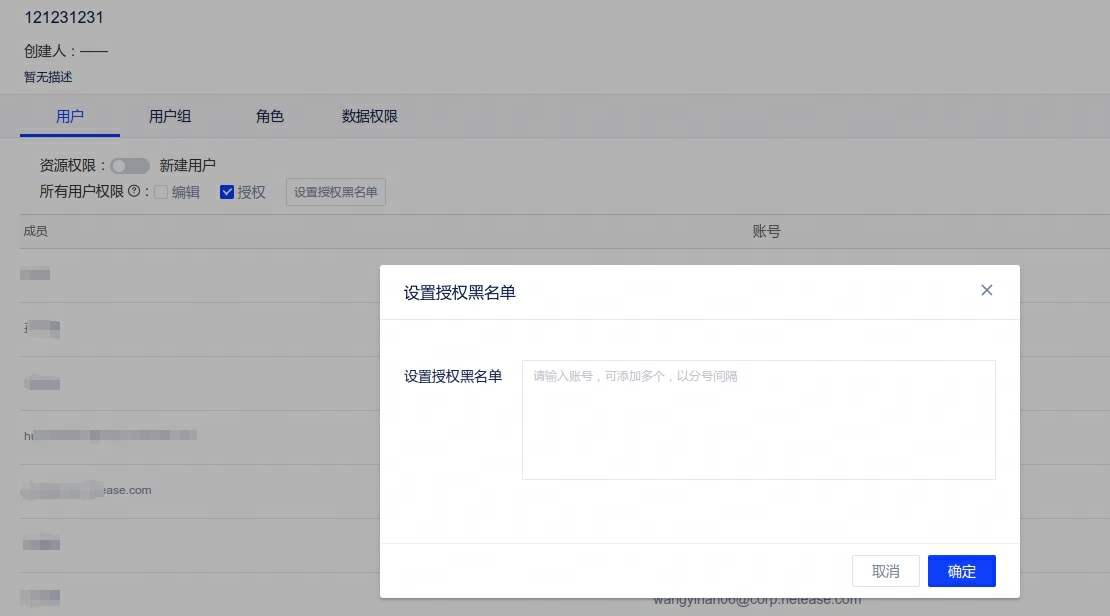Click the 账号 column header
This screenshot has height=616, width=1110.
click(x=766, y=231)
